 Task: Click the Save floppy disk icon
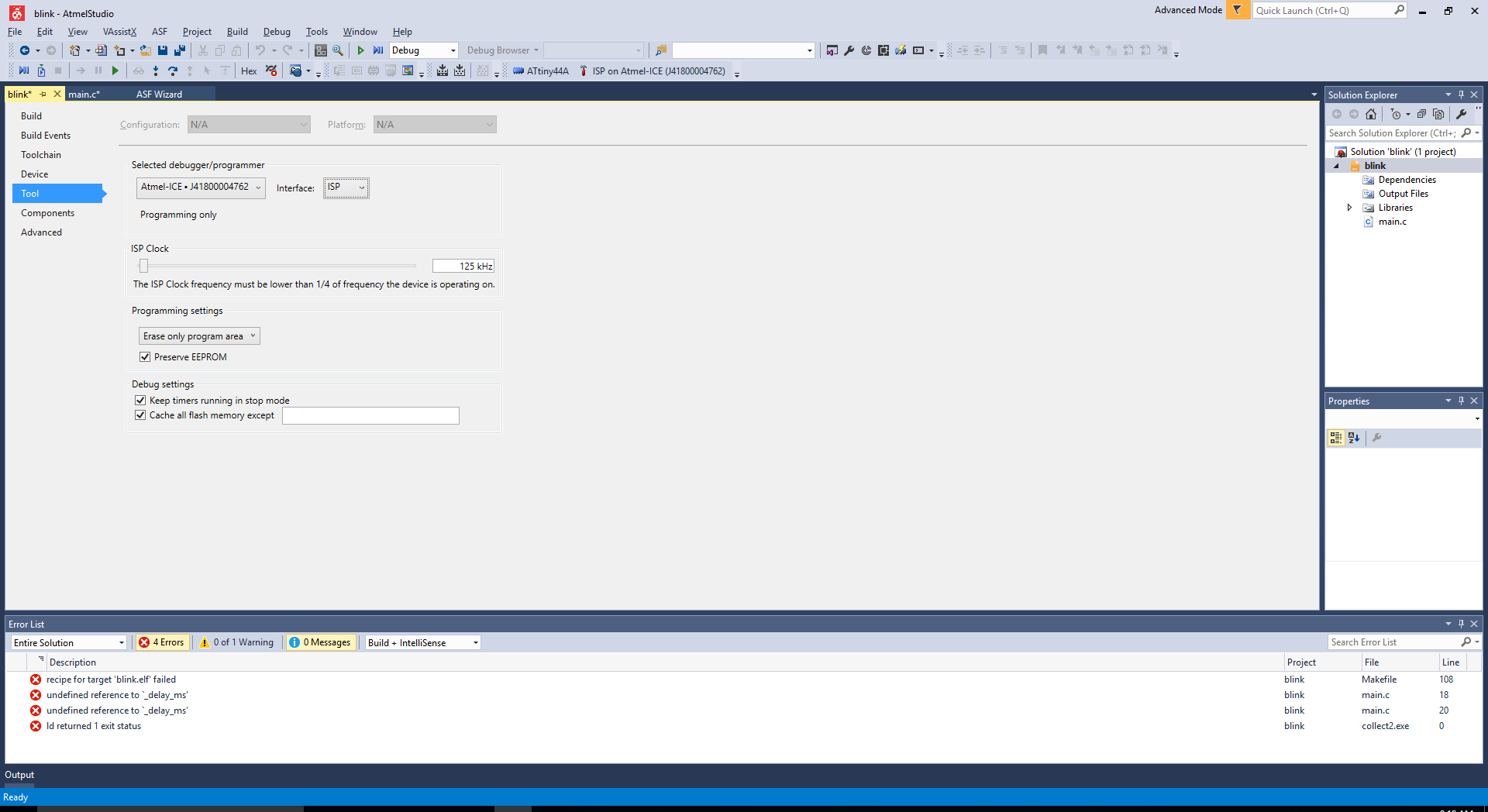tap(163, 50)
